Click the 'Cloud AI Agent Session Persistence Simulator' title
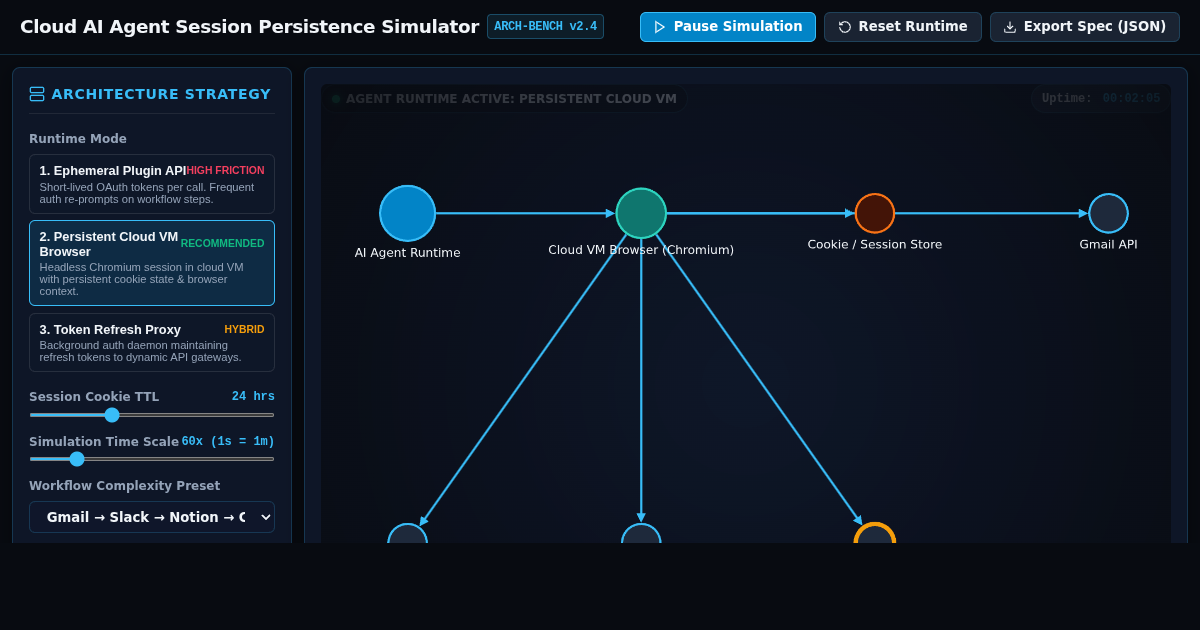Viewport: 1200px width, 630px height. point(249,27)
